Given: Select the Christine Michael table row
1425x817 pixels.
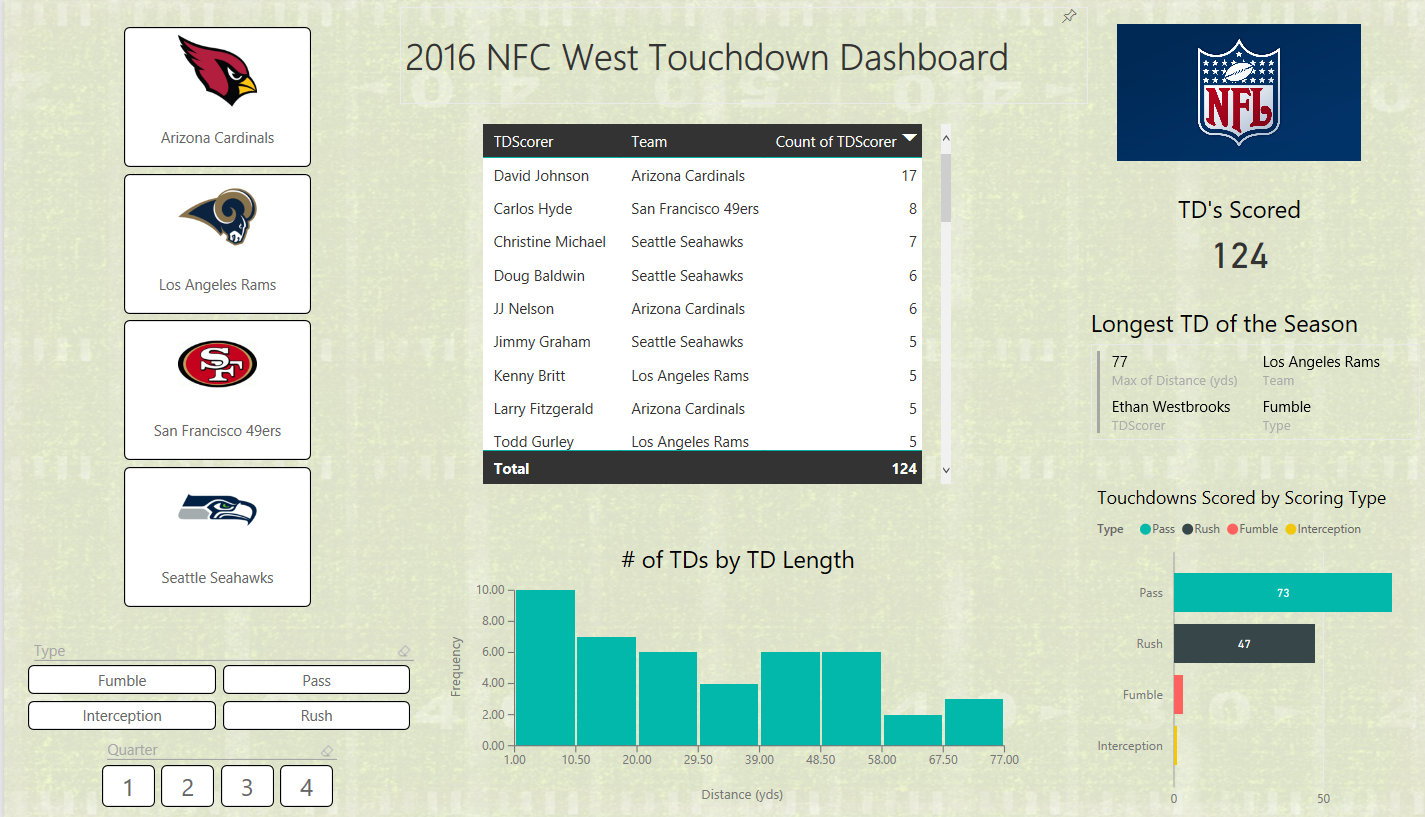Looking at the screenshot, I should coord(703,242).
